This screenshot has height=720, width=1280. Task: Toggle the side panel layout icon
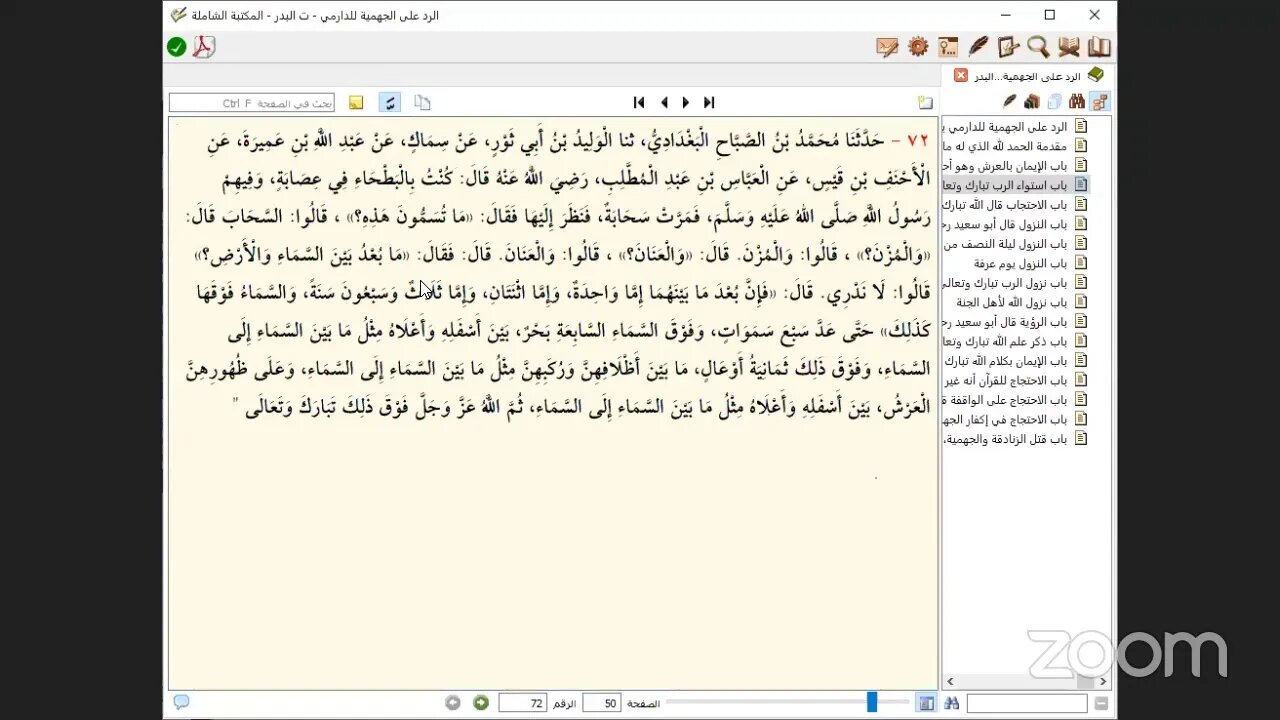point(927,703)
